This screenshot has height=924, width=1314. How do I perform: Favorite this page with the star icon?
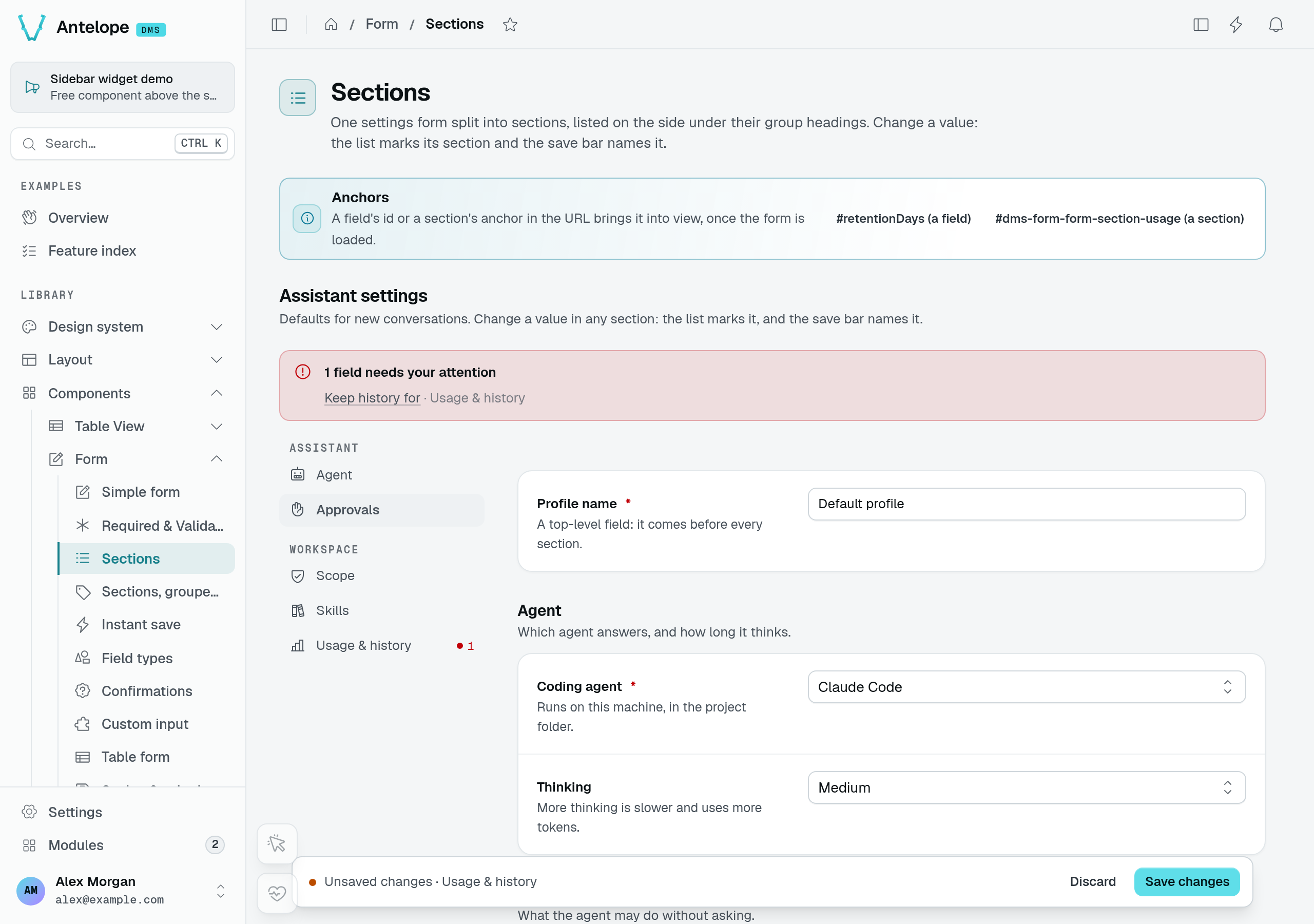pos(510,25)
